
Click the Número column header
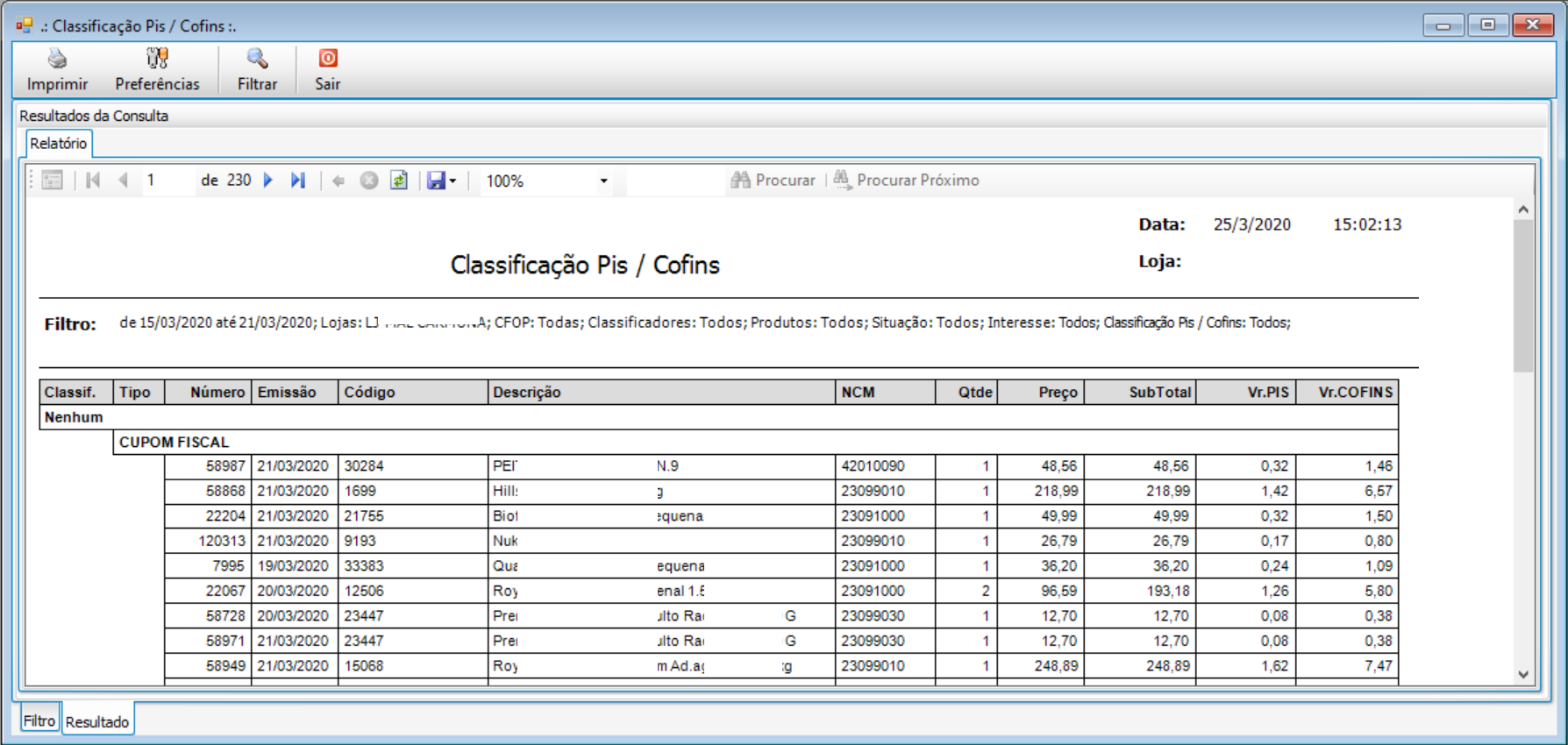click(208, 392)
